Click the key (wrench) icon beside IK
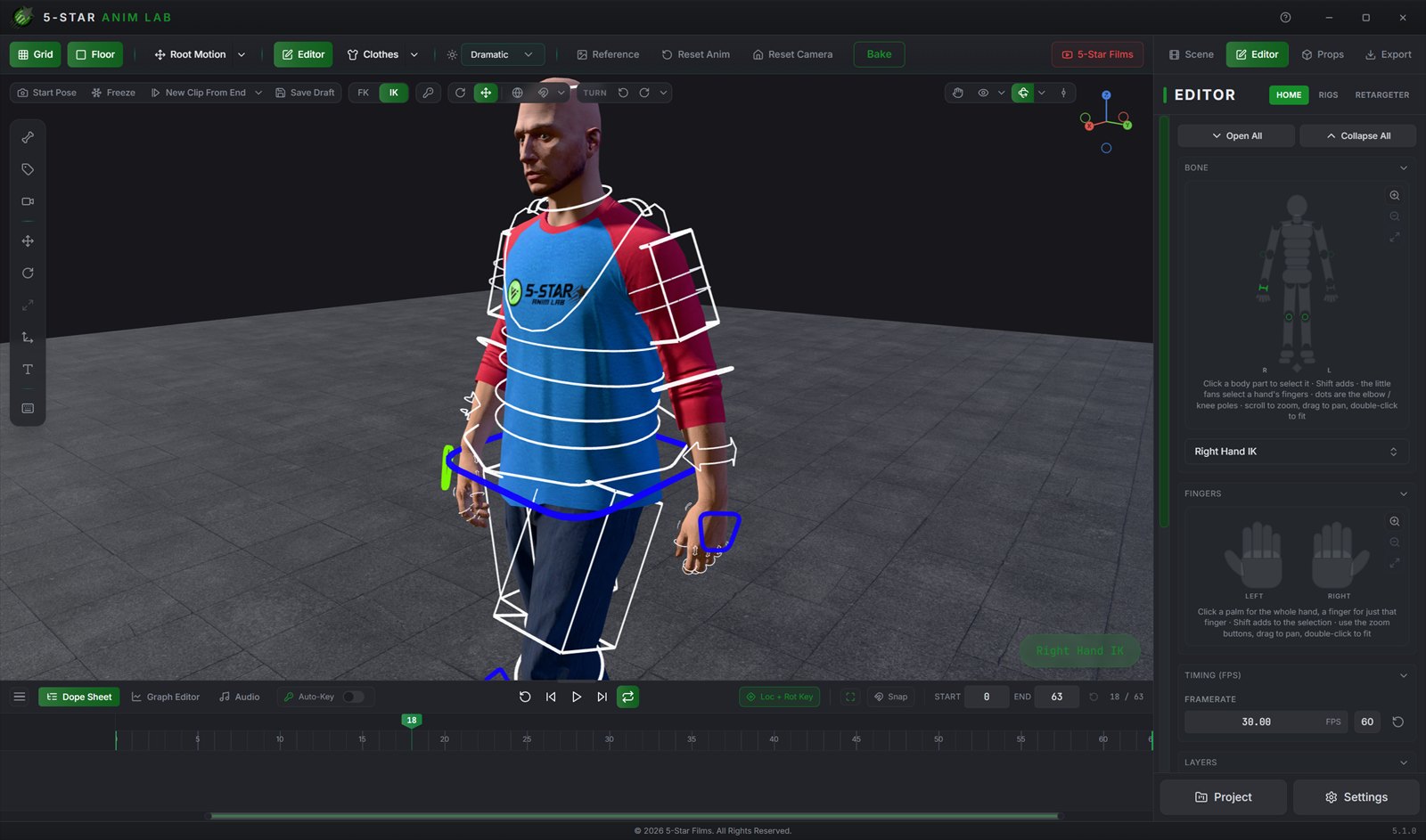Screen dimensions: 1426x840 pyautogui.click(x=429, y=93)
